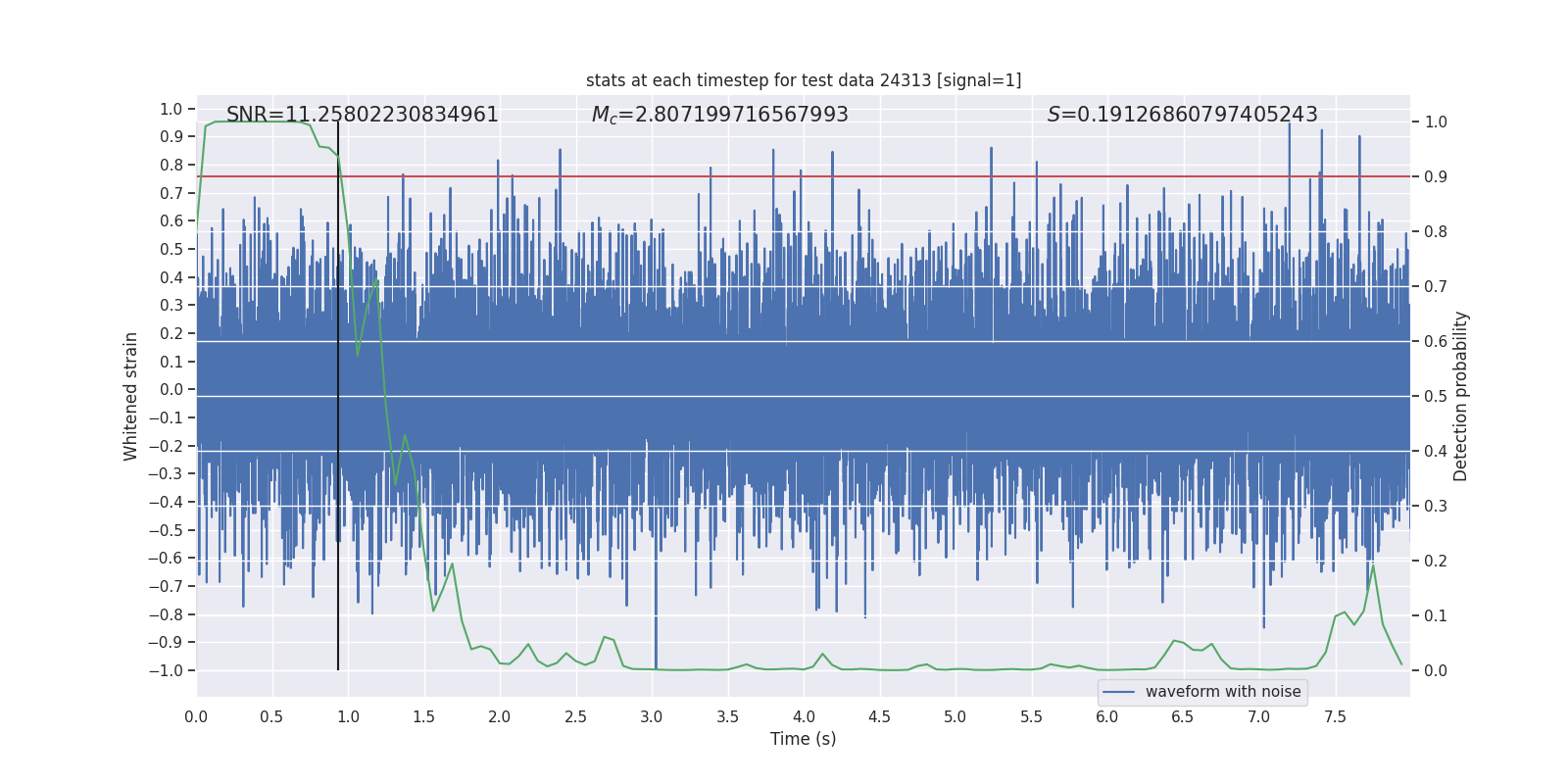Click the −0.3 strain tick label
The image size is (1568, 784).
tap(166, 474)
